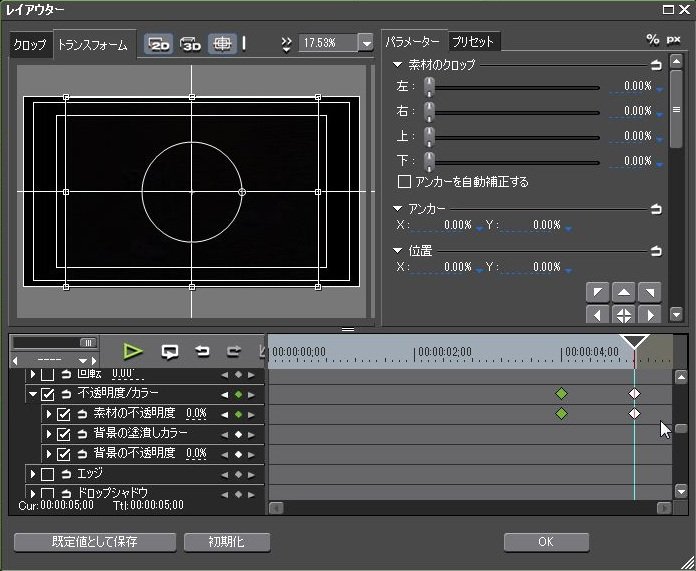Open the preview zoom percentage dropdown

click(x=366, y=43)
